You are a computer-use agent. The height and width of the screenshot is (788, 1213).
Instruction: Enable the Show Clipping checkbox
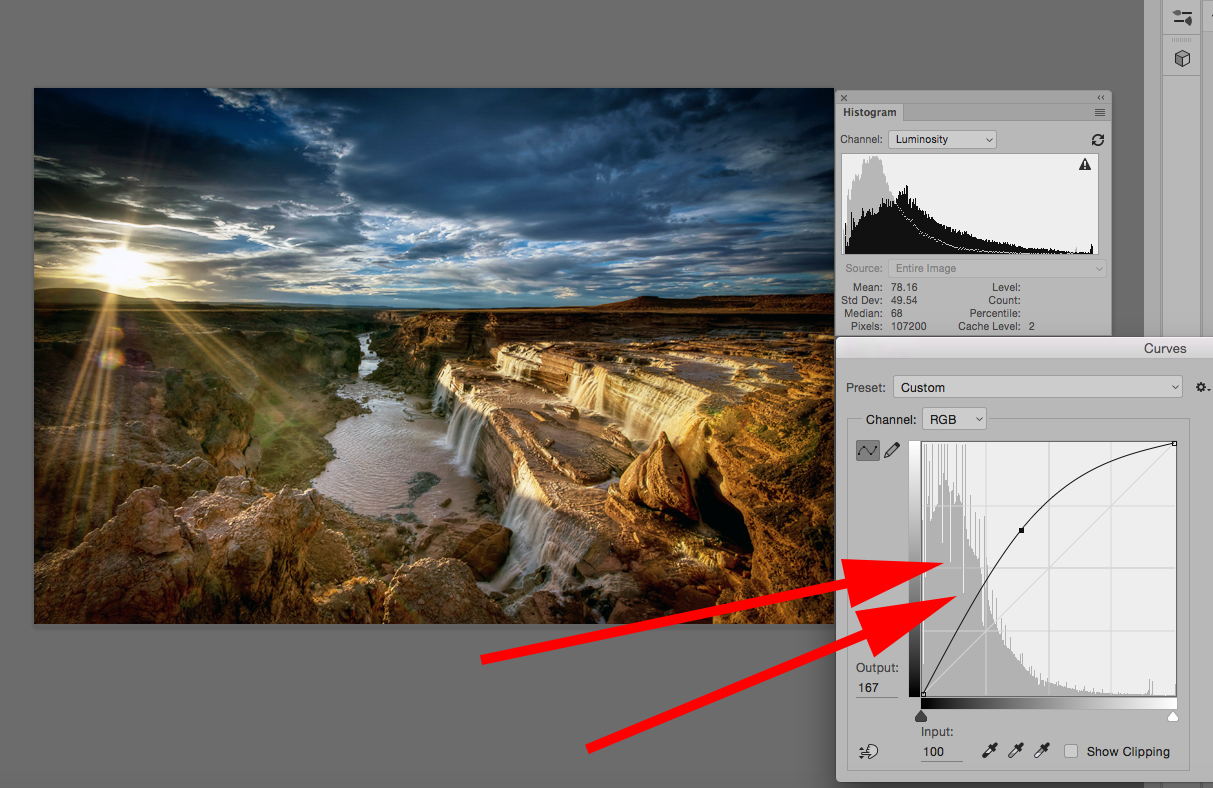(1071, 751)
